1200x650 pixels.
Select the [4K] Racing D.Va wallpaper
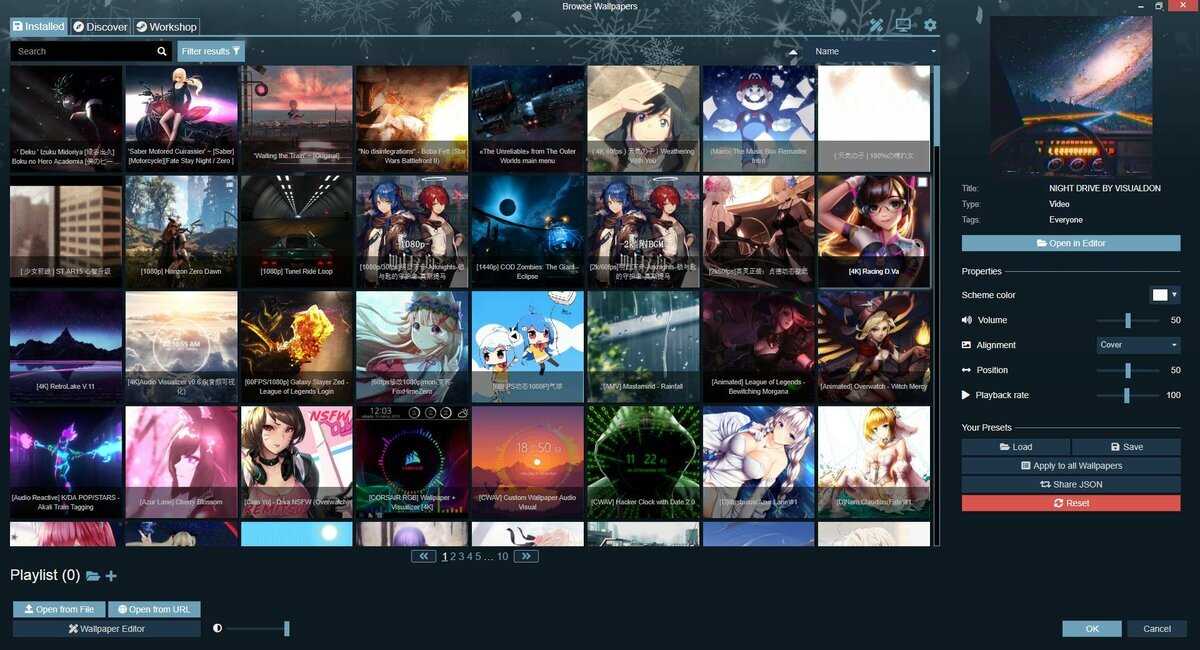coord(874,232)
